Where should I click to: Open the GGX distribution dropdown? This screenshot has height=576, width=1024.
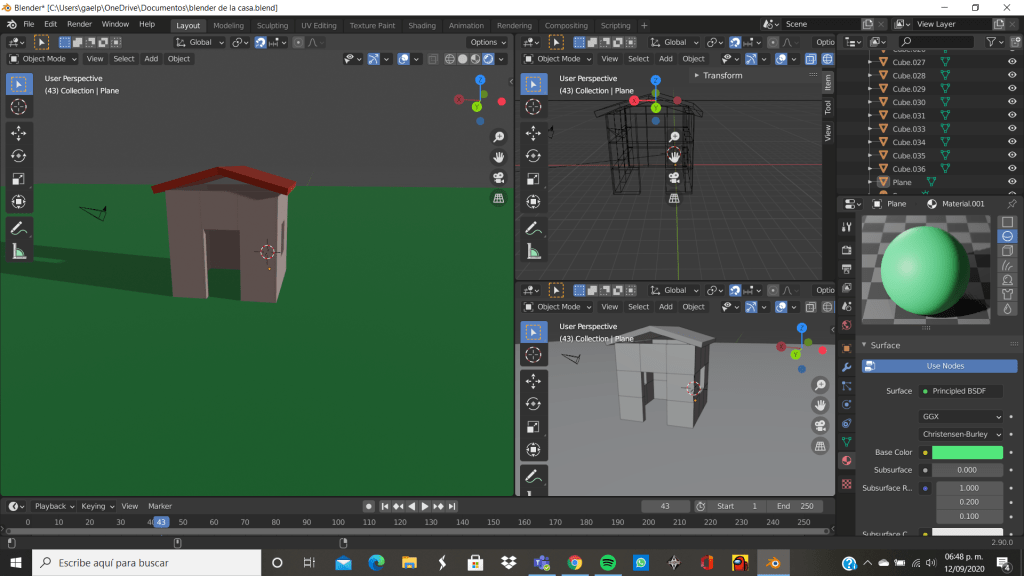960,417
